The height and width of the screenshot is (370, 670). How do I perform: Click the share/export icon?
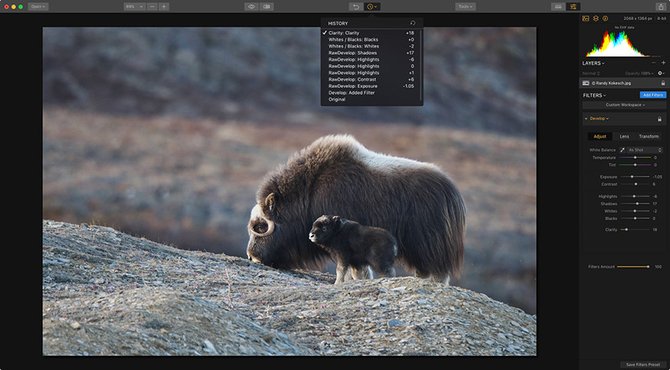click(x=661, y=6)
